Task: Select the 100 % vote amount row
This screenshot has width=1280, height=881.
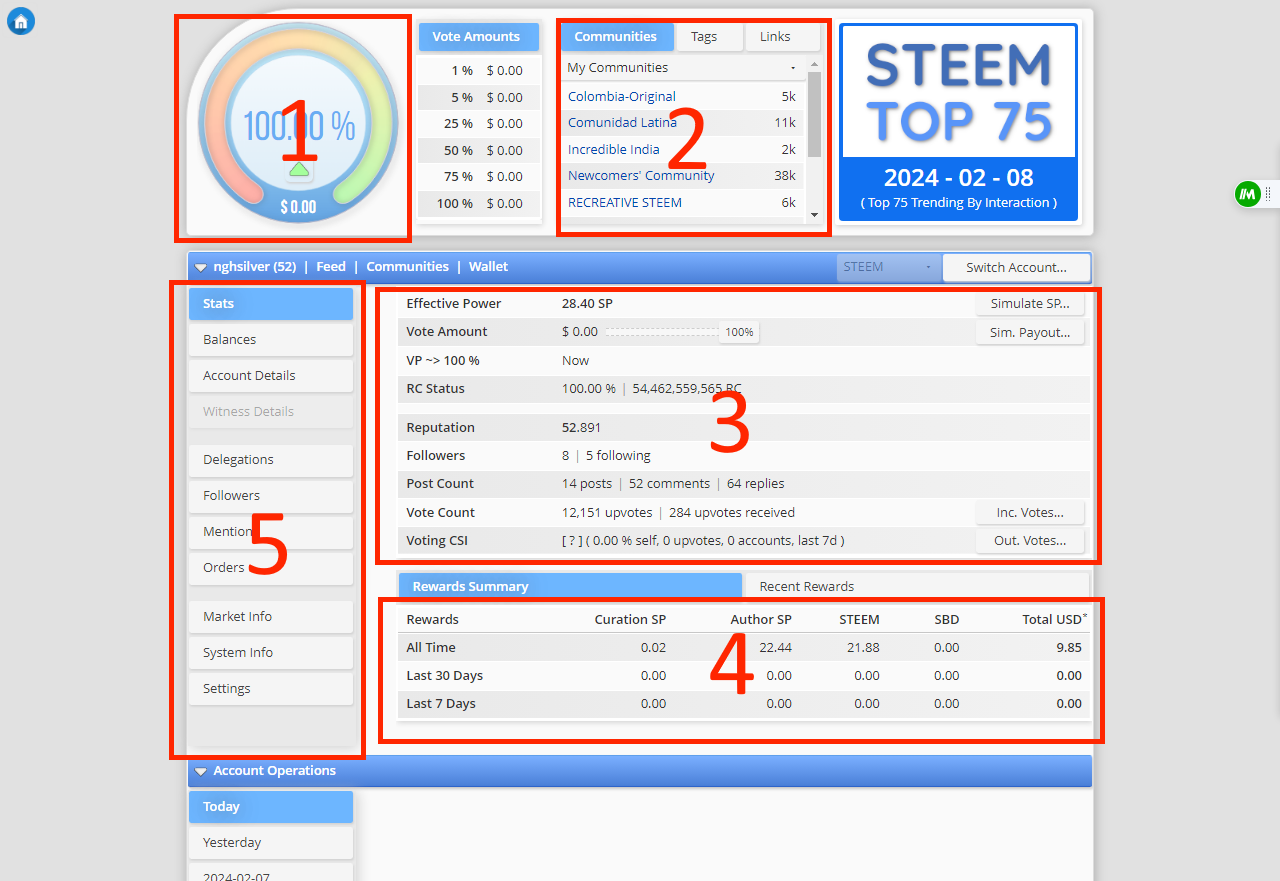Action: [480, 204]
